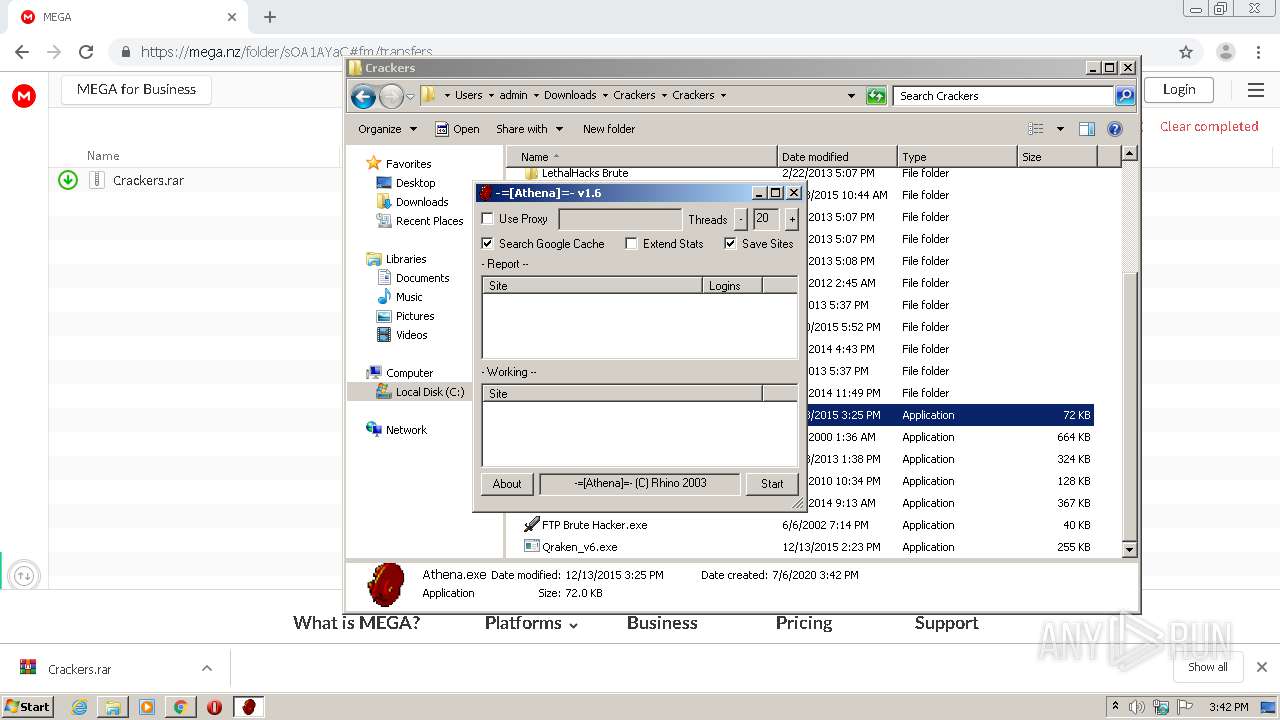The width and height of the screenshot is (1280, 720).
Task: Decrease the Threads count with minus button
Action: (x=741, y=219)
